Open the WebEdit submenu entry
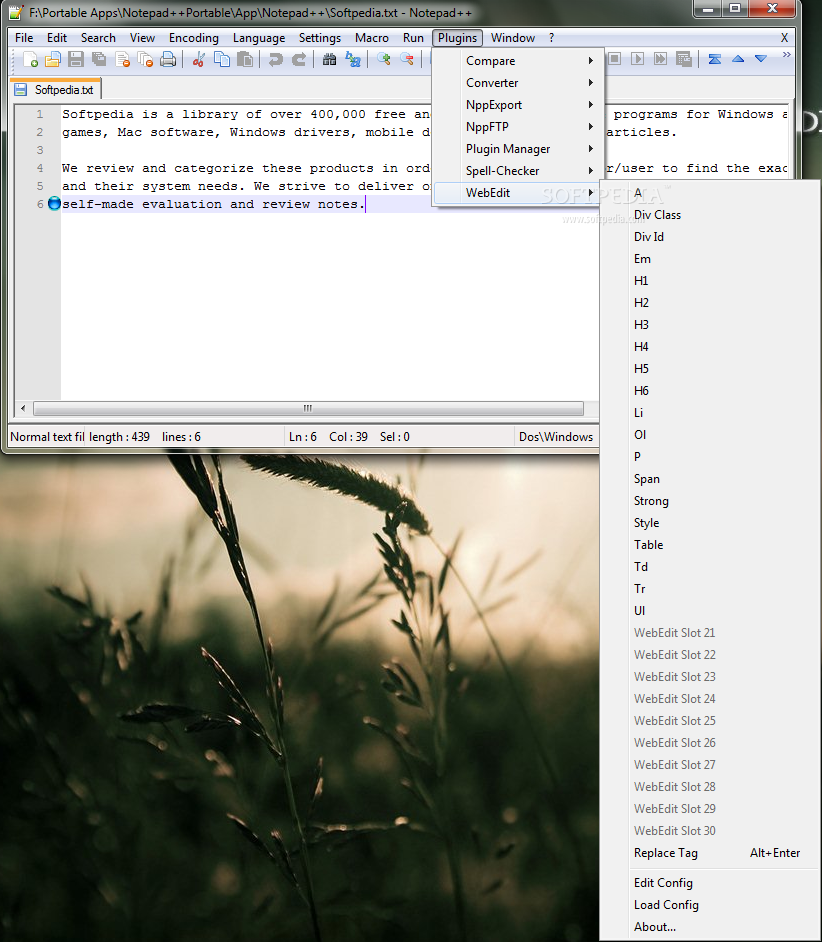 [518, 193]
